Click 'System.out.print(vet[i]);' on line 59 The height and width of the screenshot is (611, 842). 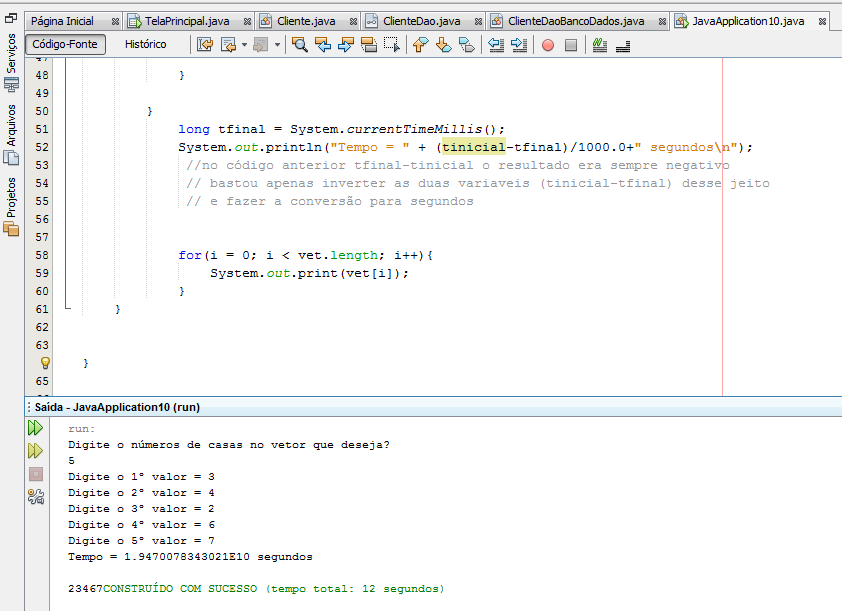(x=309, y=273)
